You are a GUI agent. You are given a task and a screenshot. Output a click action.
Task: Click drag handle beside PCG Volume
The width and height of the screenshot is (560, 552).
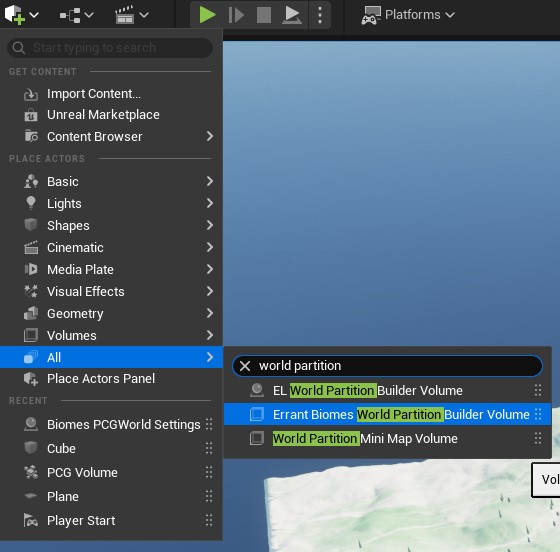[209, 472]
